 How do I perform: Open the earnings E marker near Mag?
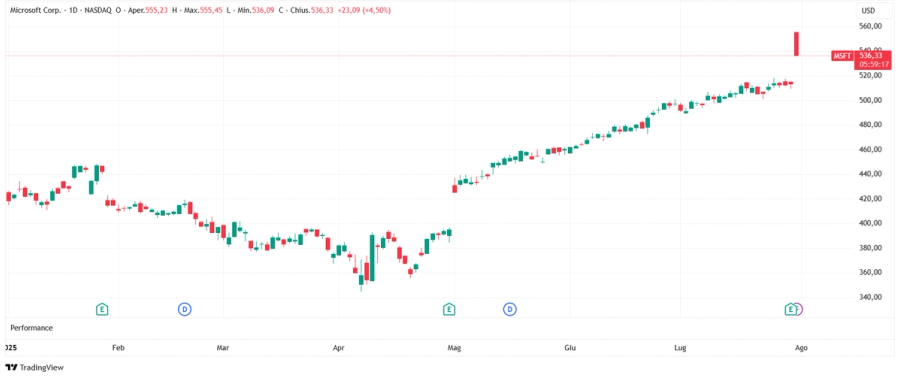coord(449,310)
